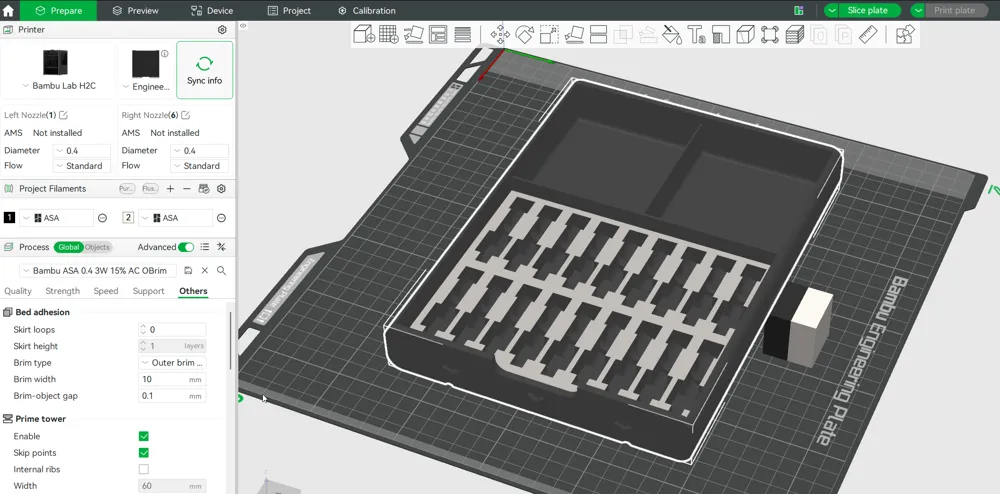The image size is (1000, 494).
Task: Open the color painting bucket tool
Action: (x=672, y=34)
